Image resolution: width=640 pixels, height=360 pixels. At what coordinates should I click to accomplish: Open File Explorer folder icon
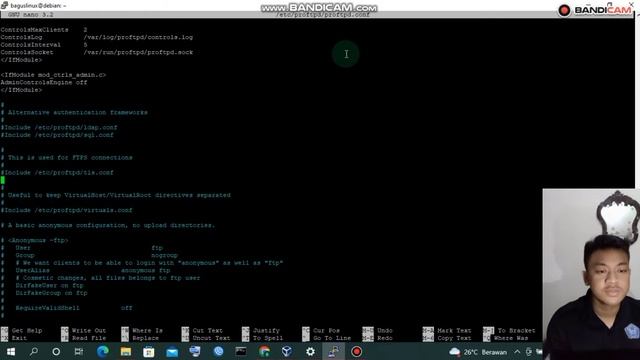pos(126,351)
